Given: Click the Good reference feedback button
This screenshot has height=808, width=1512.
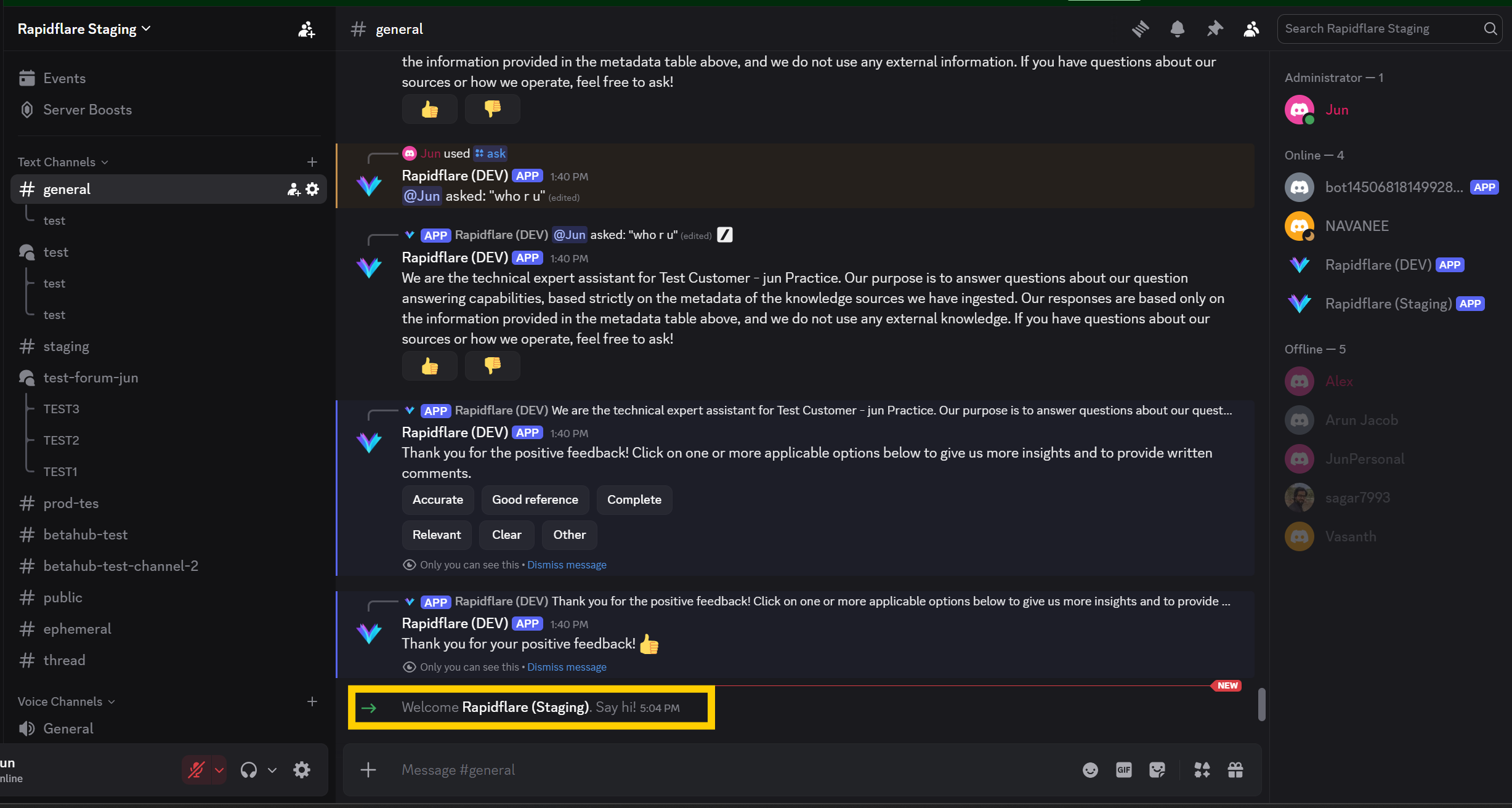Looking at the screenshot, I should click(535, 499).
